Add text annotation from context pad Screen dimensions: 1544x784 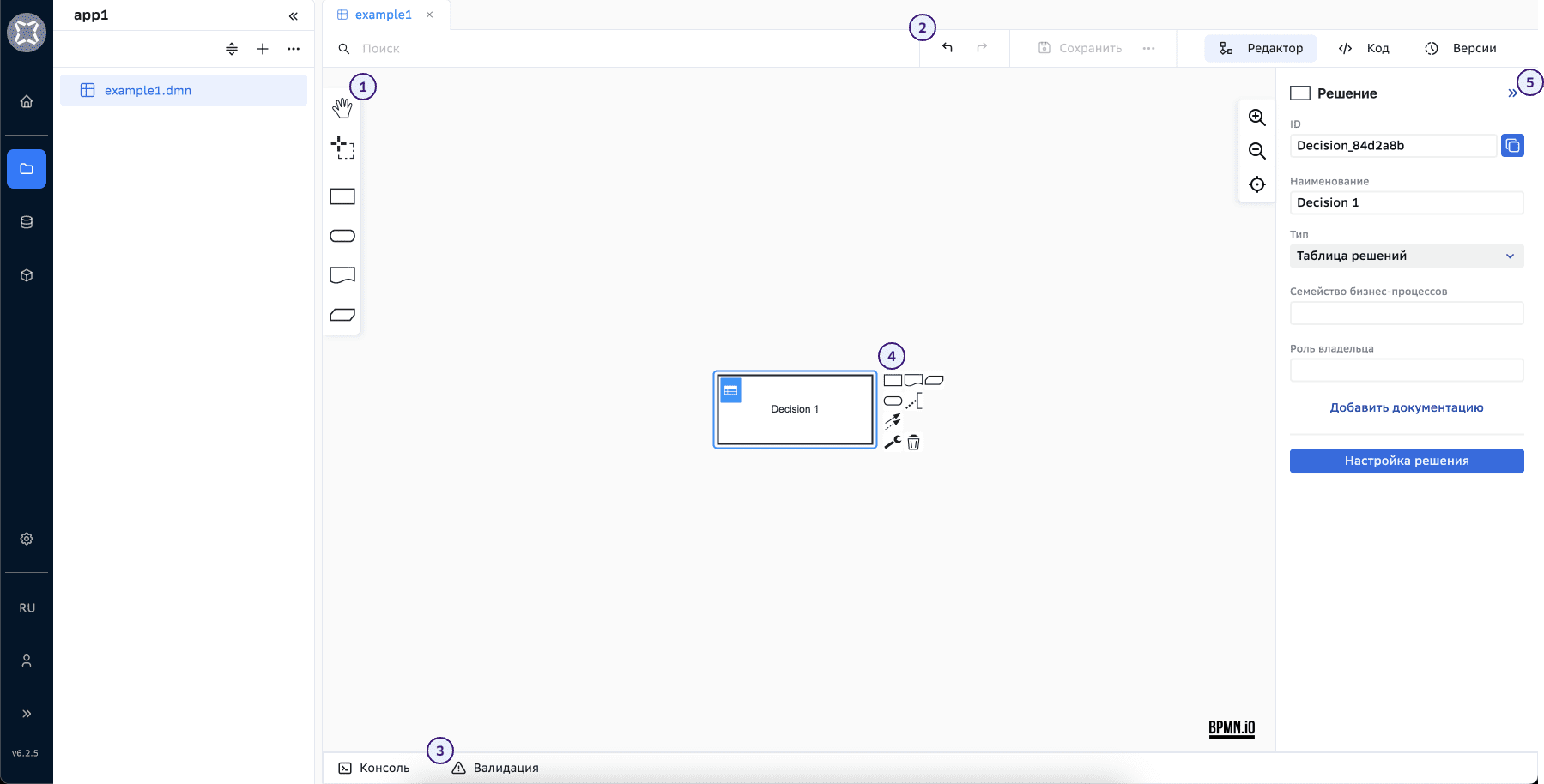coord(914,401)
